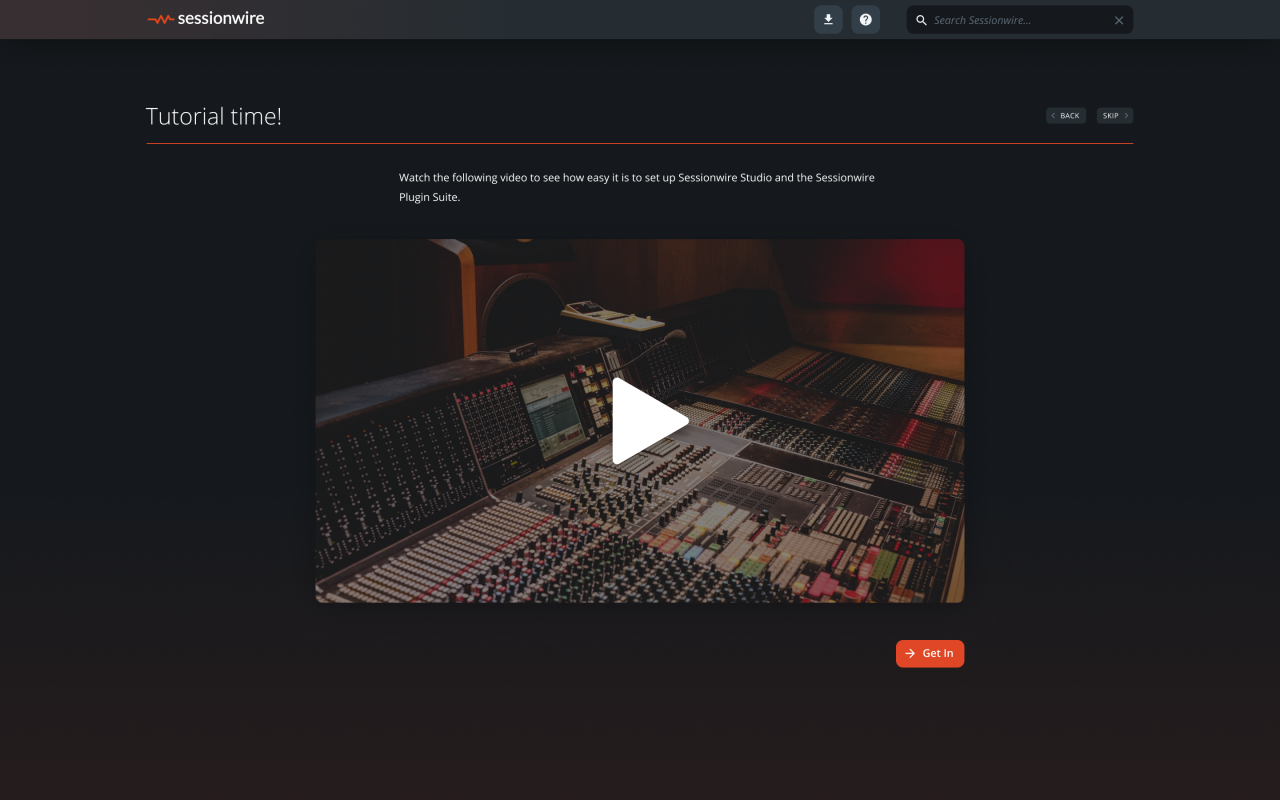Click the computer monitor shown in video thumbnail

click(x=552, y=412)
